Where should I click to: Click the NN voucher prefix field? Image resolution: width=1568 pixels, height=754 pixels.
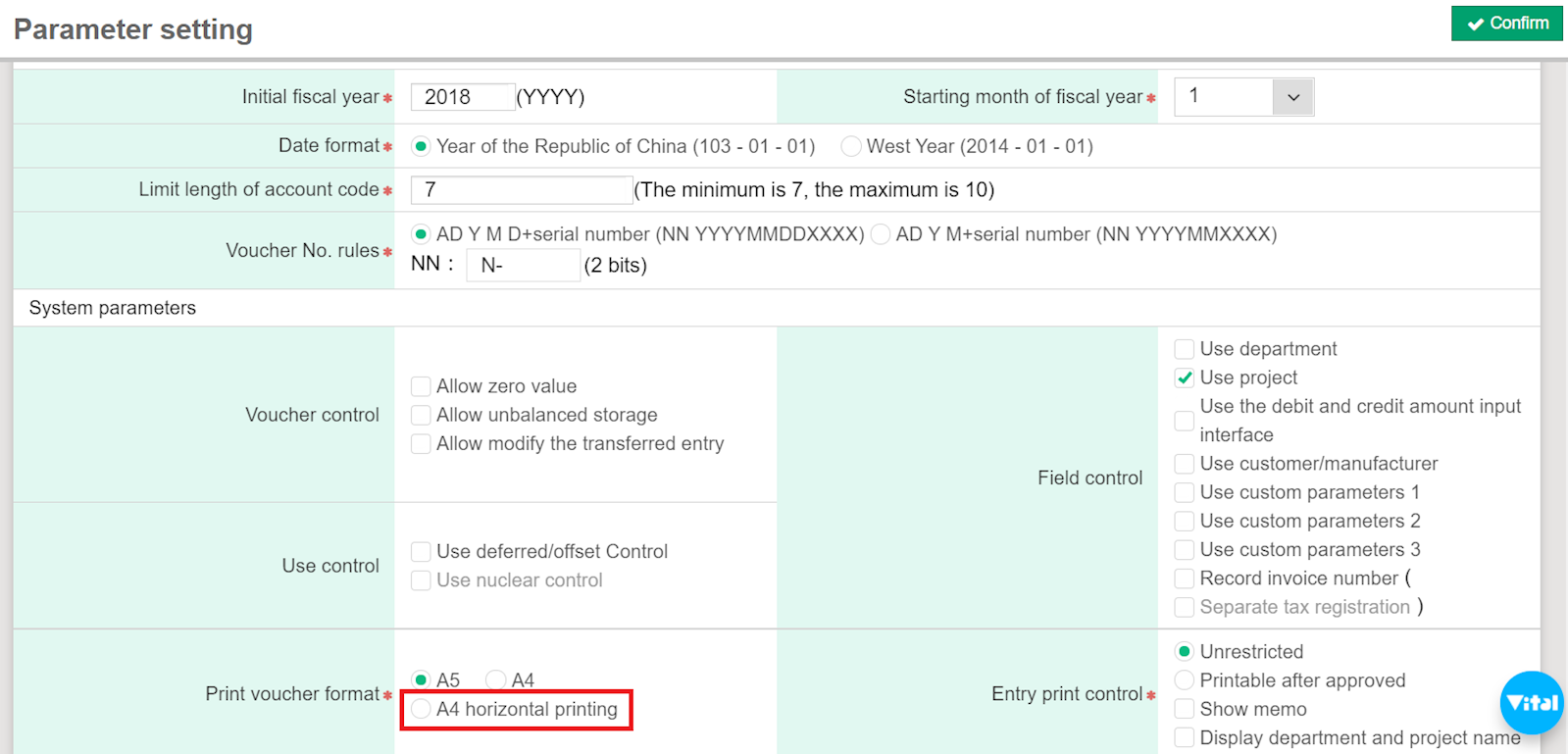pos(523,265)
